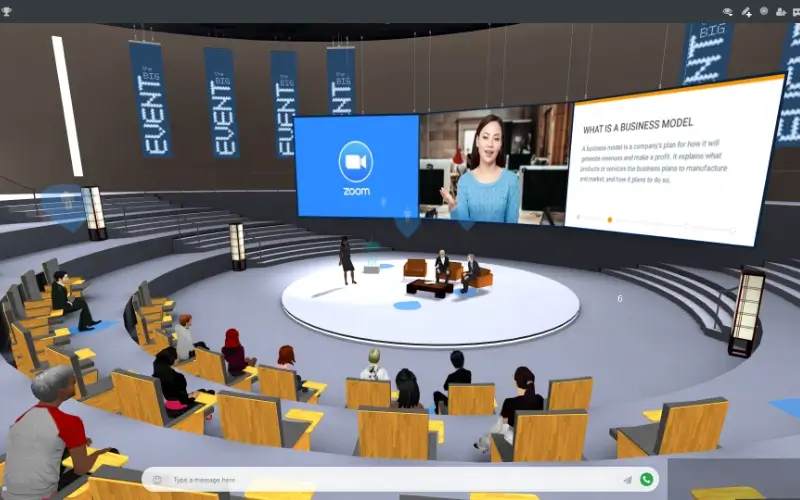Click the green phone call button
Screen dimensions: 800x500
pos(646,479)
